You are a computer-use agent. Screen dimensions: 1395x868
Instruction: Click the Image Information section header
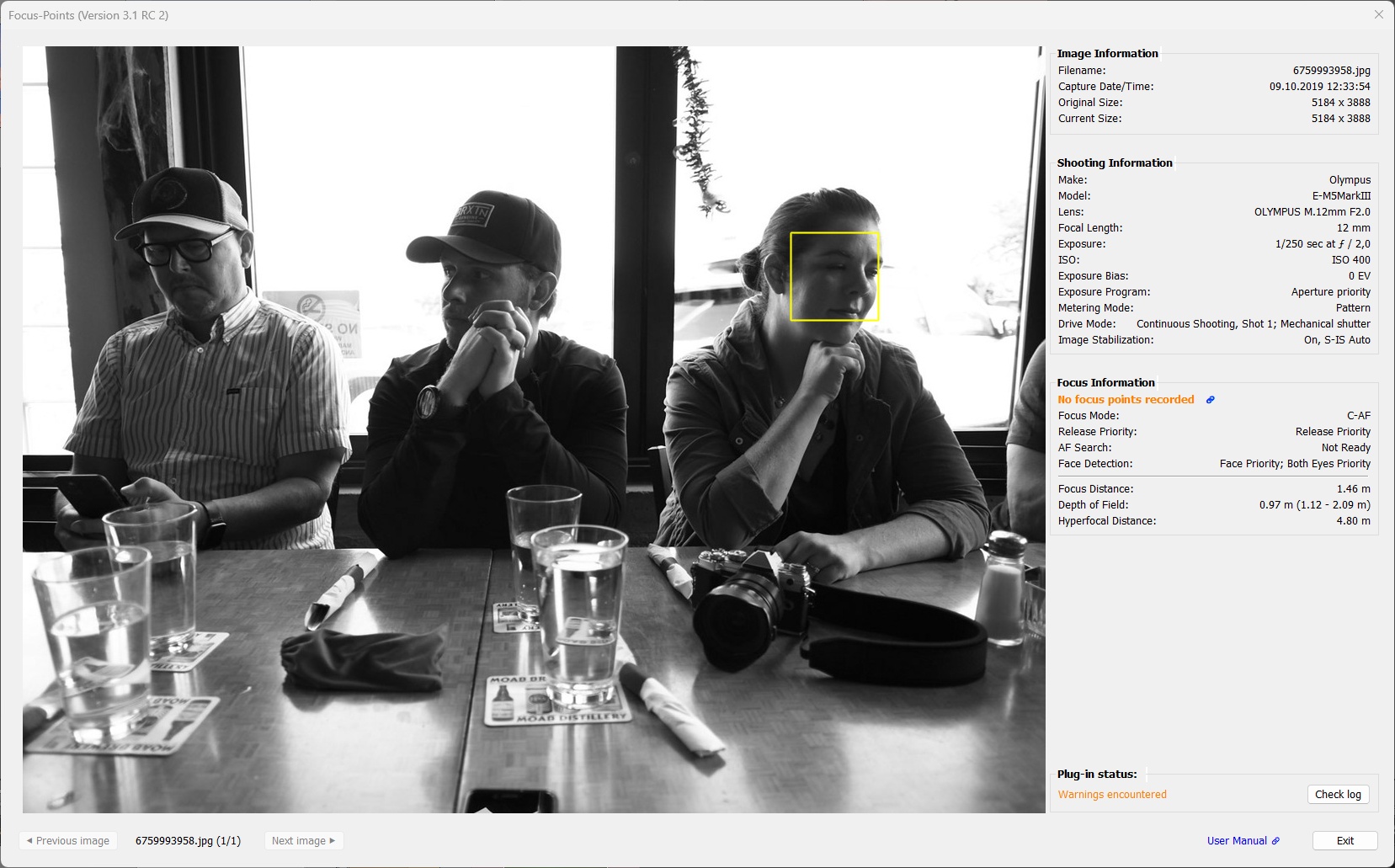1108,53
